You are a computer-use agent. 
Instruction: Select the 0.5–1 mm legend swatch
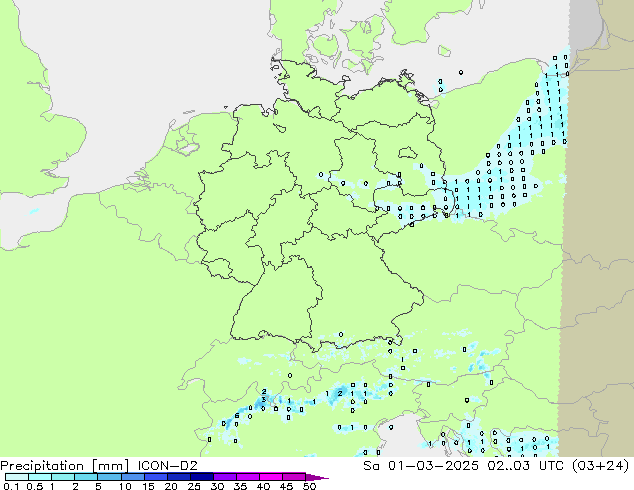(x=40, y=477)
